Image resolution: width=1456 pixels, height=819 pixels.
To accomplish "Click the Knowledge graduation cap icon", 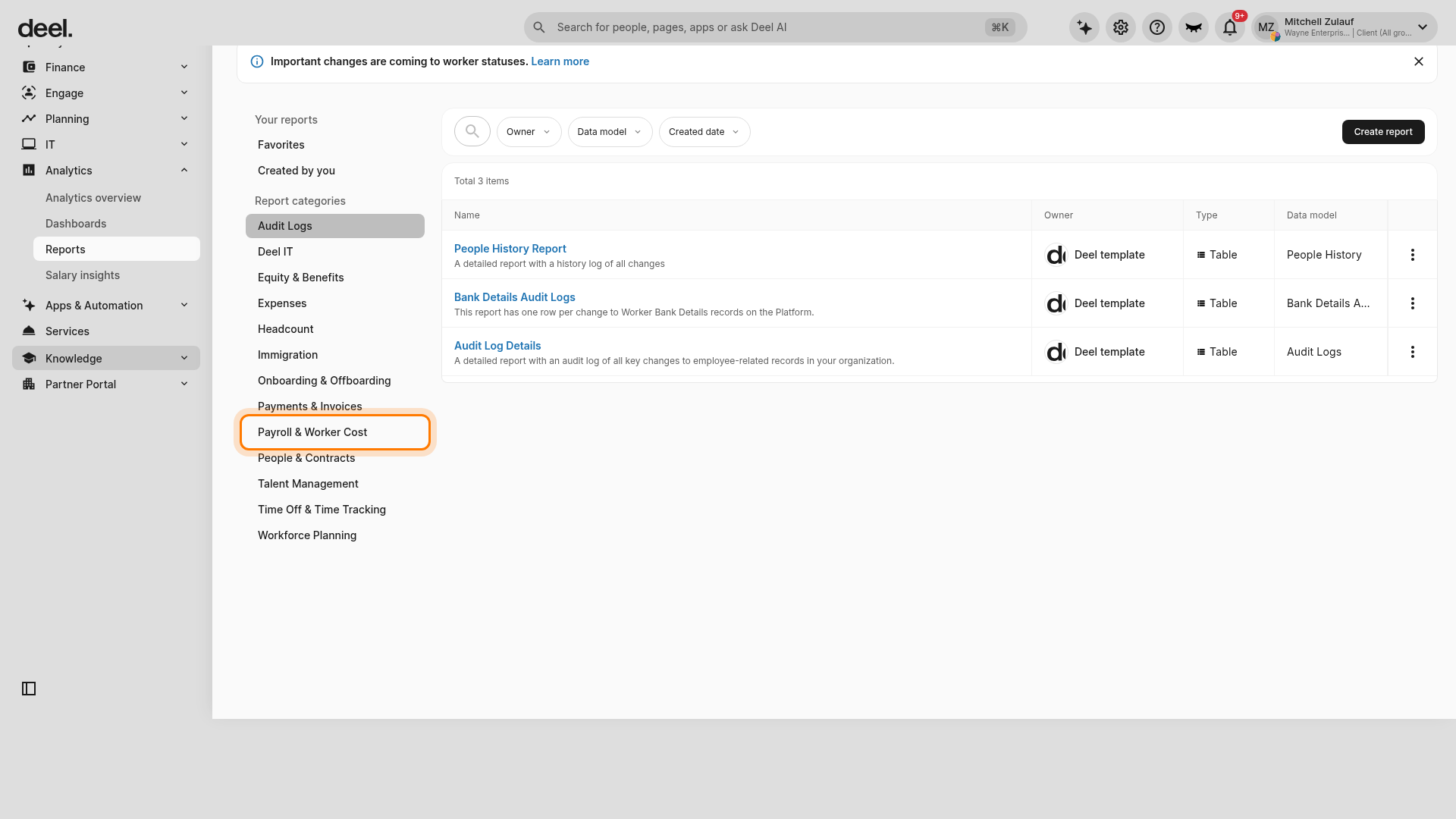I will (29, 358).
